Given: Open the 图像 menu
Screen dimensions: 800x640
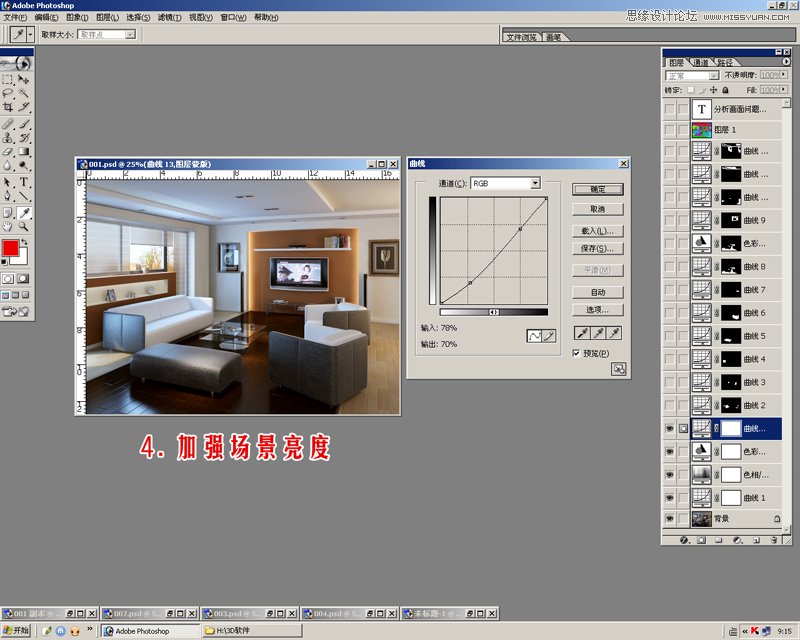Looking at the screenshot, I should click(77, 17).
